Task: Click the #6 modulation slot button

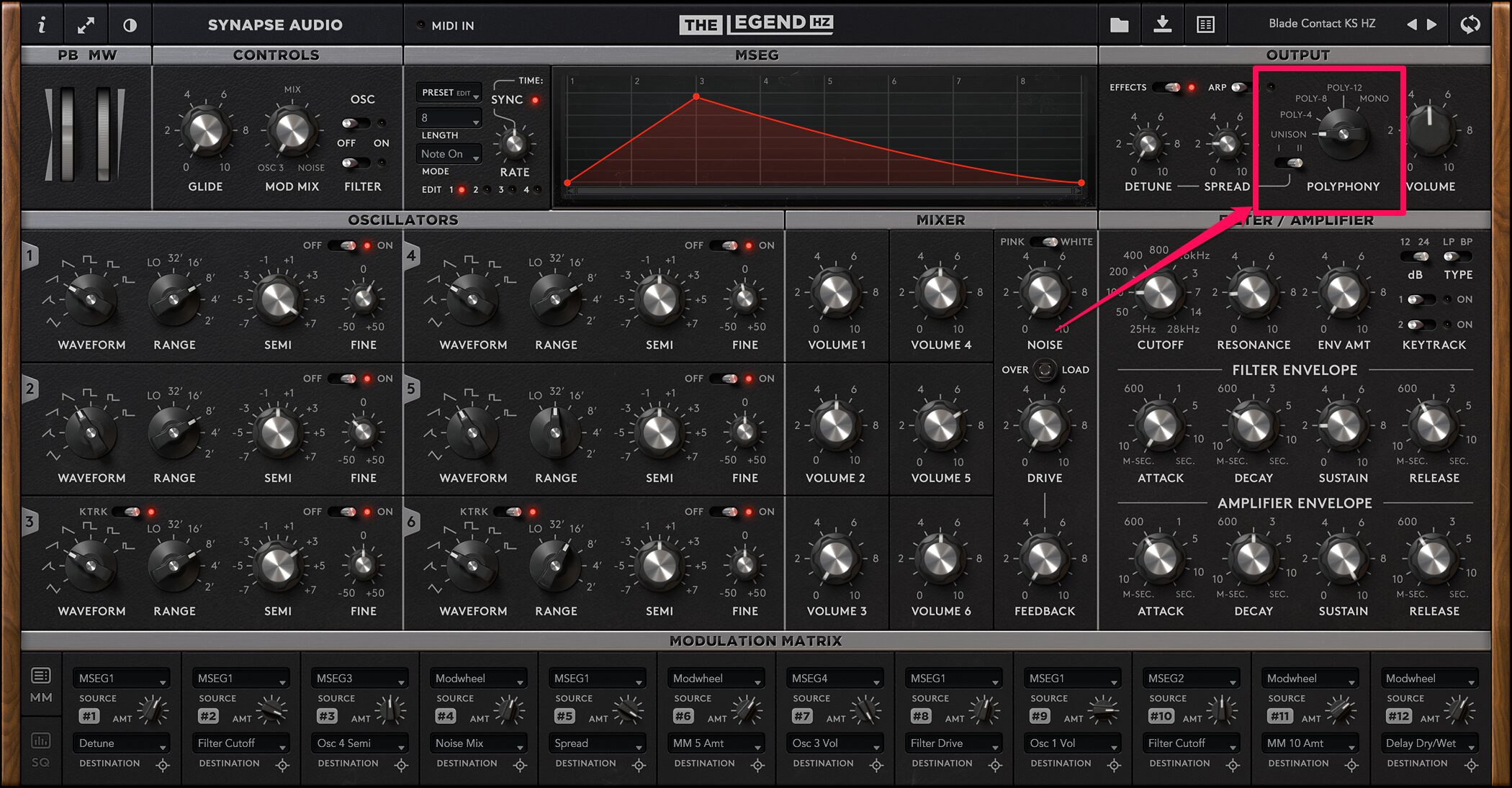Action: coord(683,716)
